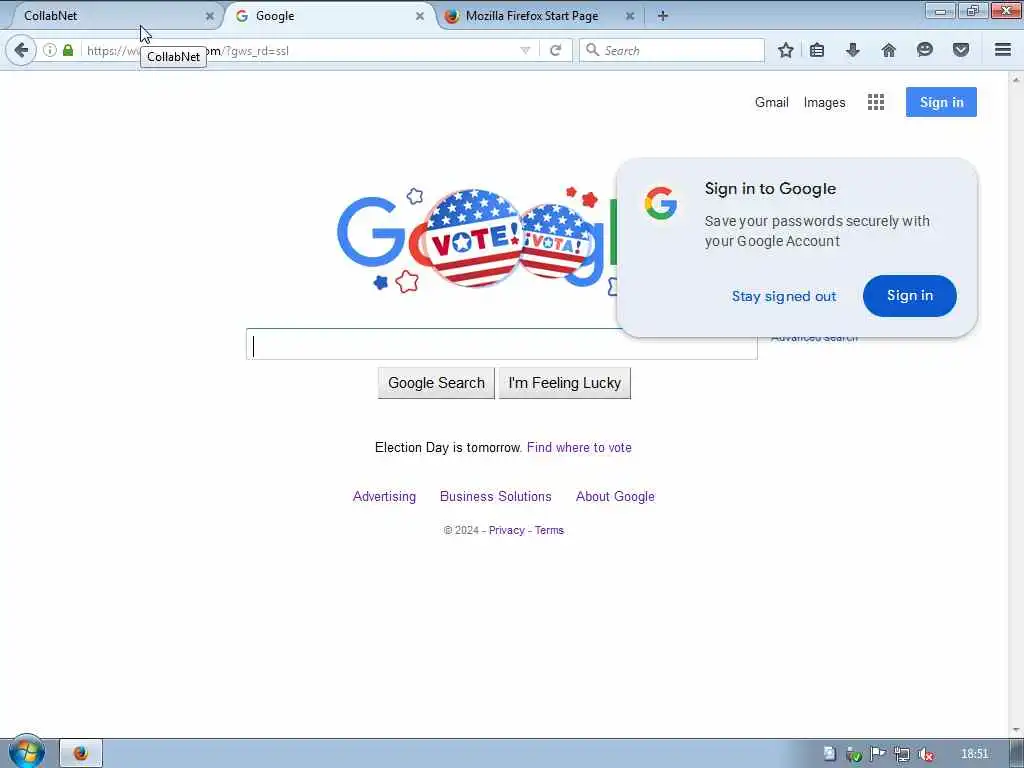Click Sign in inside the Google popup
Viewport: 1024px width, 768px height.
click(x=910, y=296)
